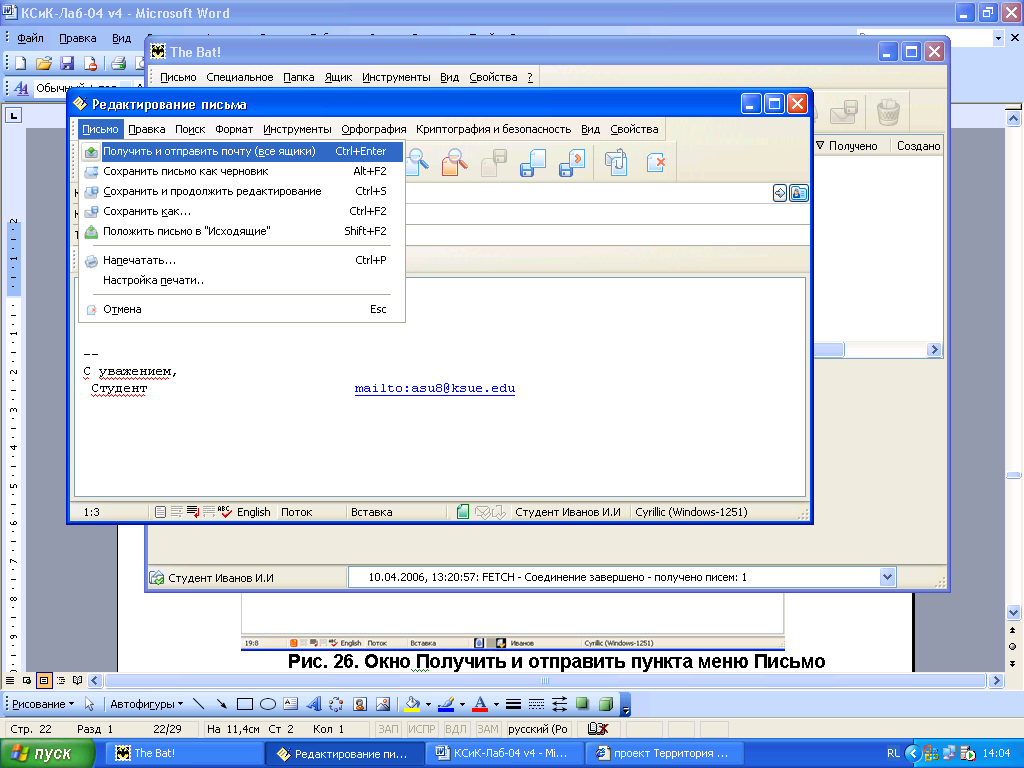Click right scroll arrow in The Bat! message list
This screenshot has width=1024, height=768.
[934, 350]
